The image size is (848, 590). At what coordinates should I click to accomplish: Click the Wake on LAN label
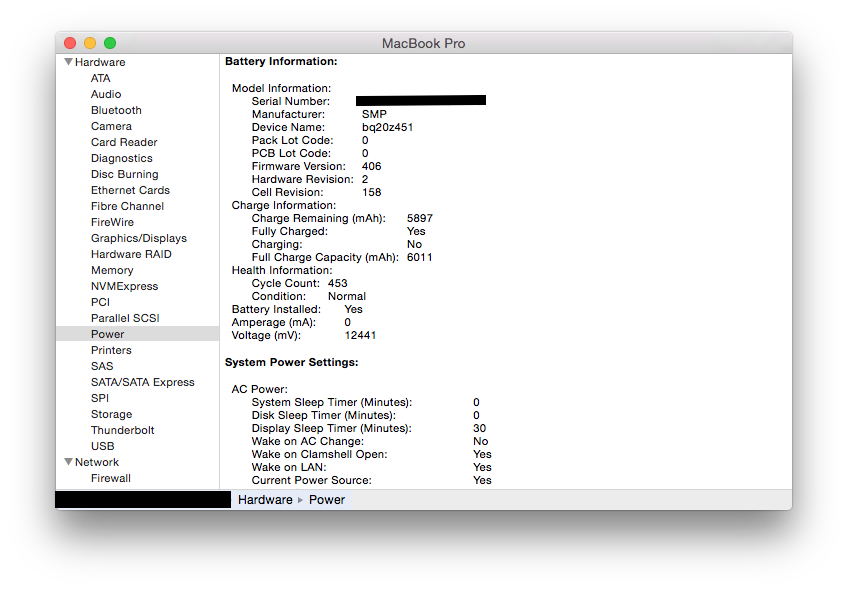[289, 467]
